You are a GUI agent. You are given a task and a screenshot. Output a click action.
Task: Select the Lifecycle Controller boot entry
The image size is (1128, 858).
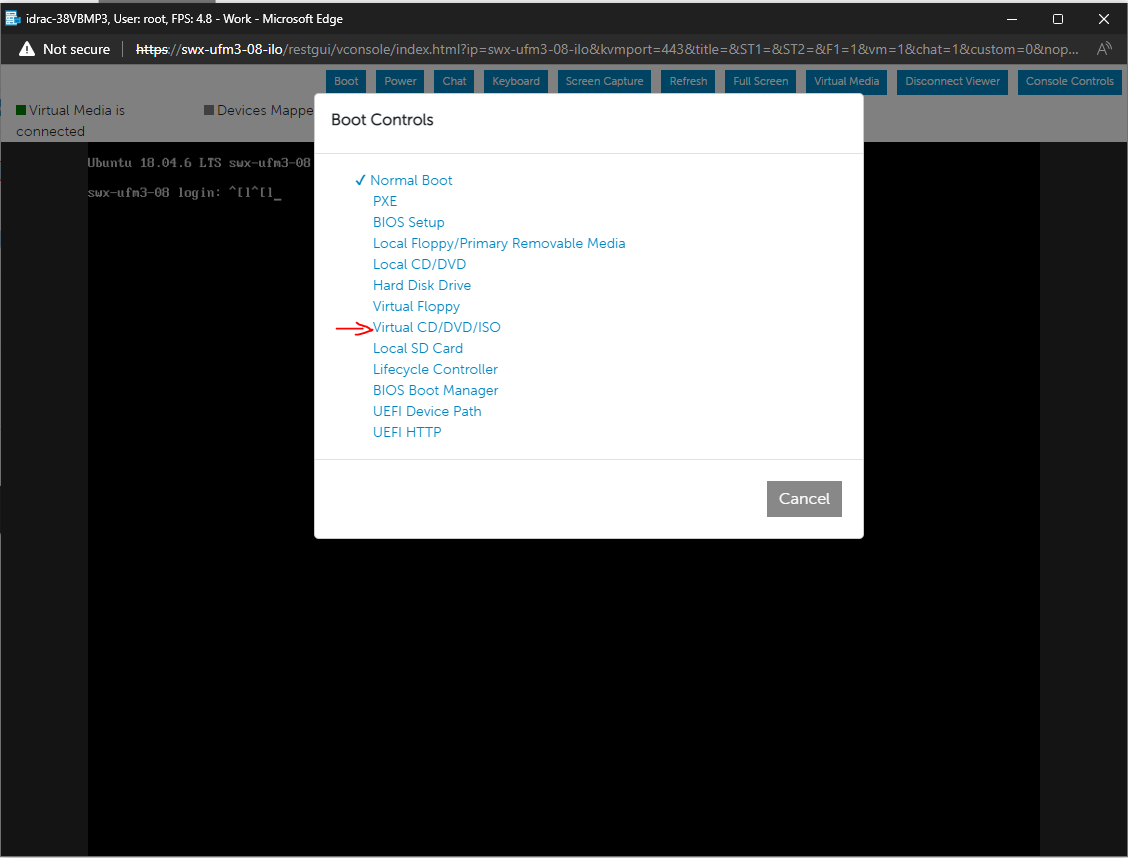435,369
